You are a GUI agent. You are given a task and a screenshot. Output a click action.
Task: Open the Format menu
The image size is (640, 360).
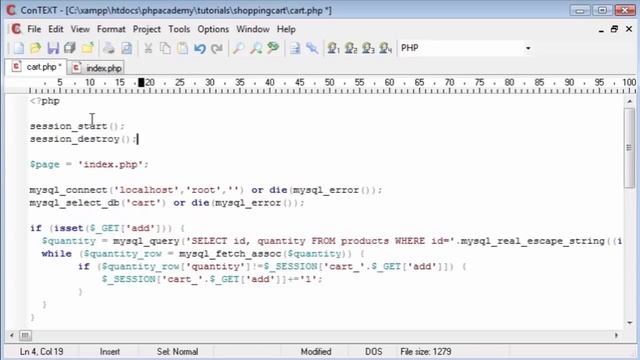point(111,29)
